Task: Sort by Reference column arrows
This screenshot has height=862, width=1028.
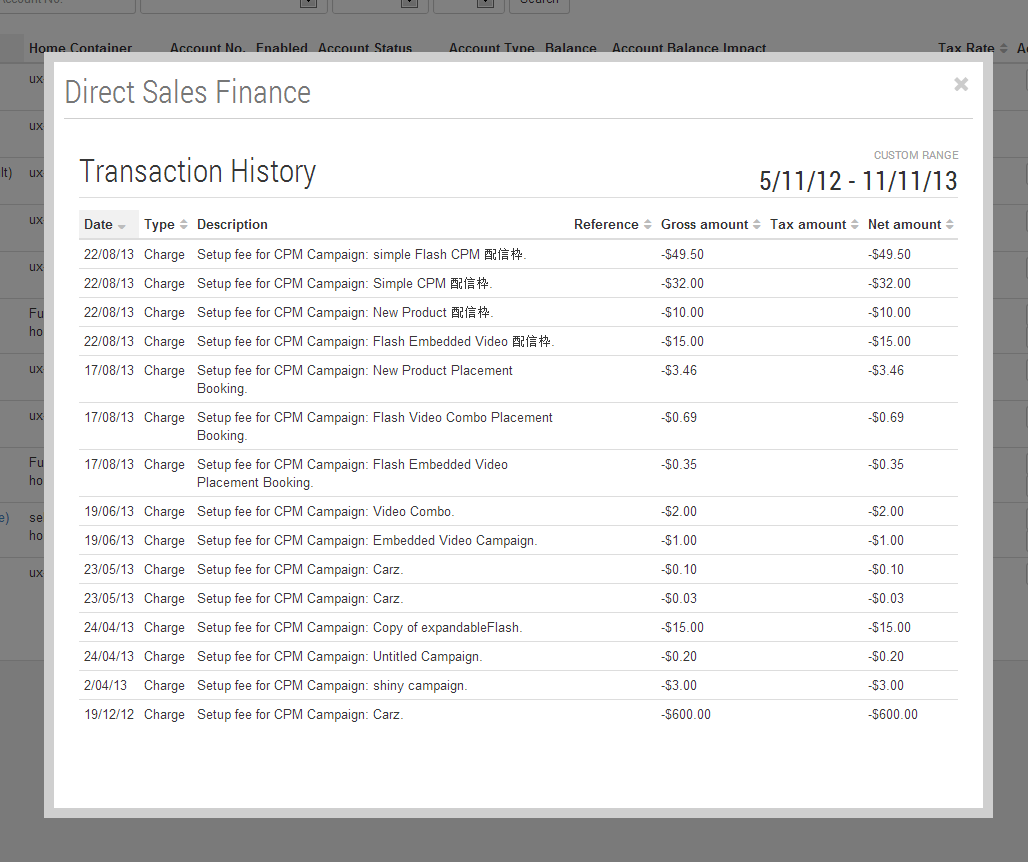Action: pyautogui.click(x=647, y=225)
